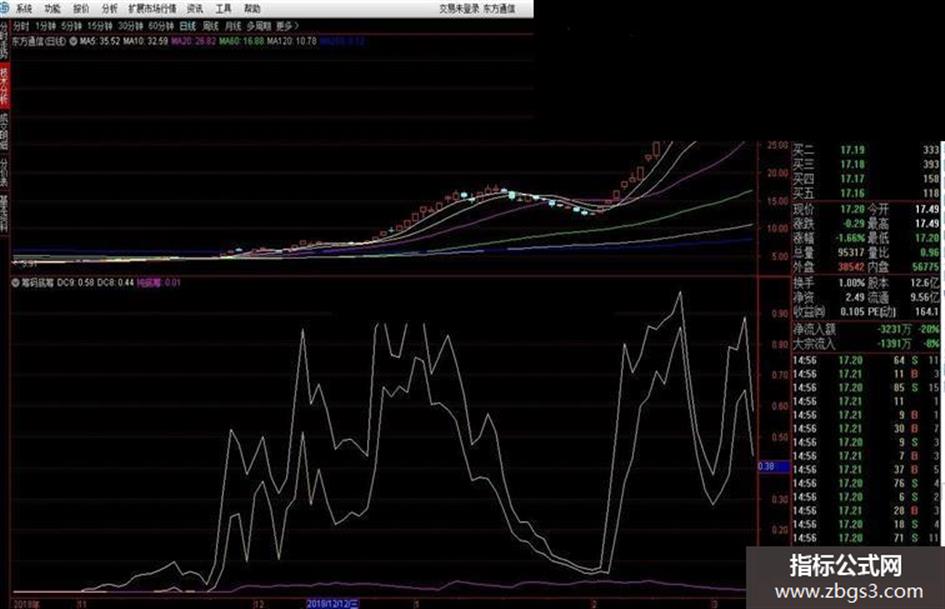The height and width of the screenshot is (609, 945).
Task: Click the 收益 value 0.105
Action: (853, 312)
